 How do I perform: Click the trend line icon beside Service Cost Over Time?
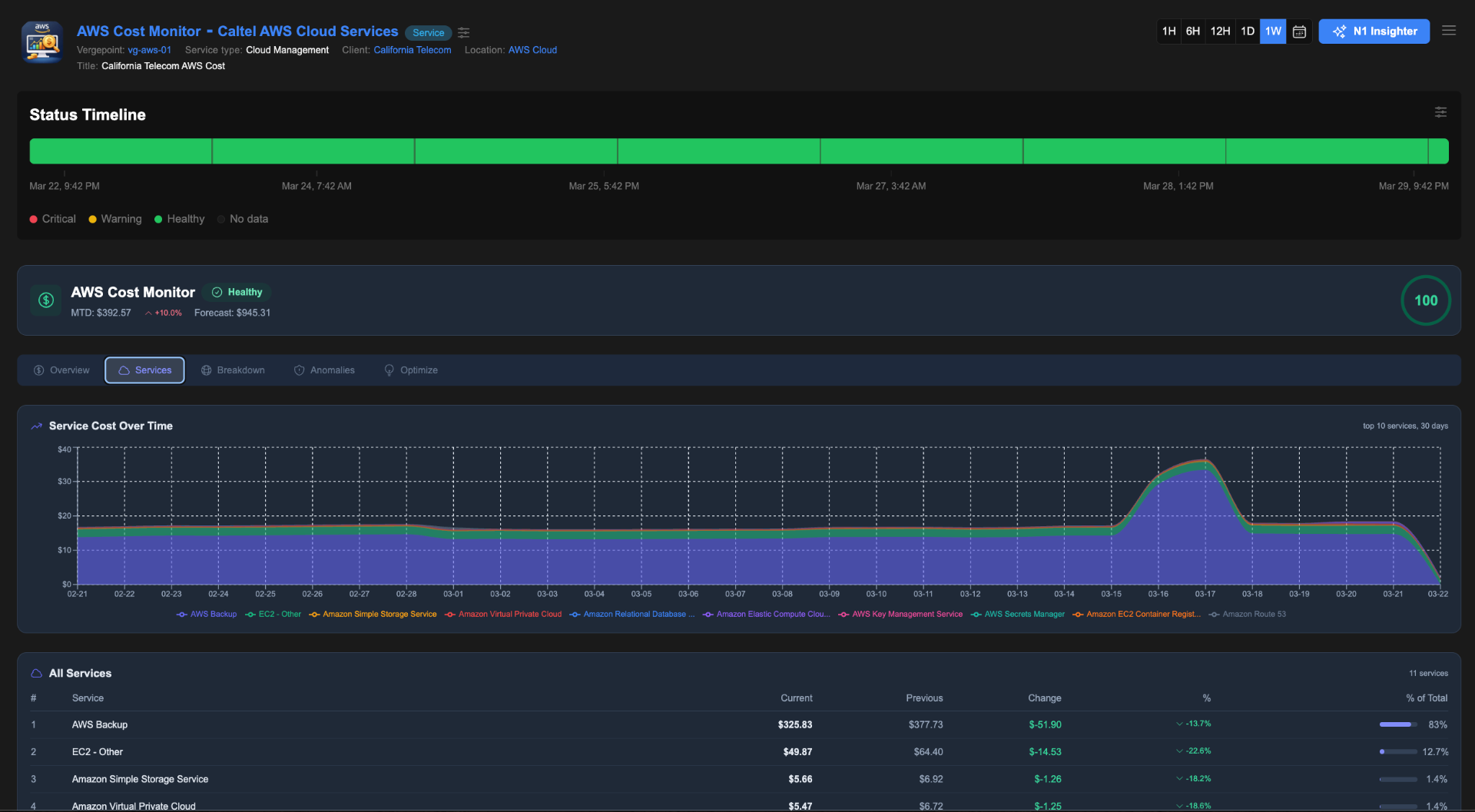[36, 425]
